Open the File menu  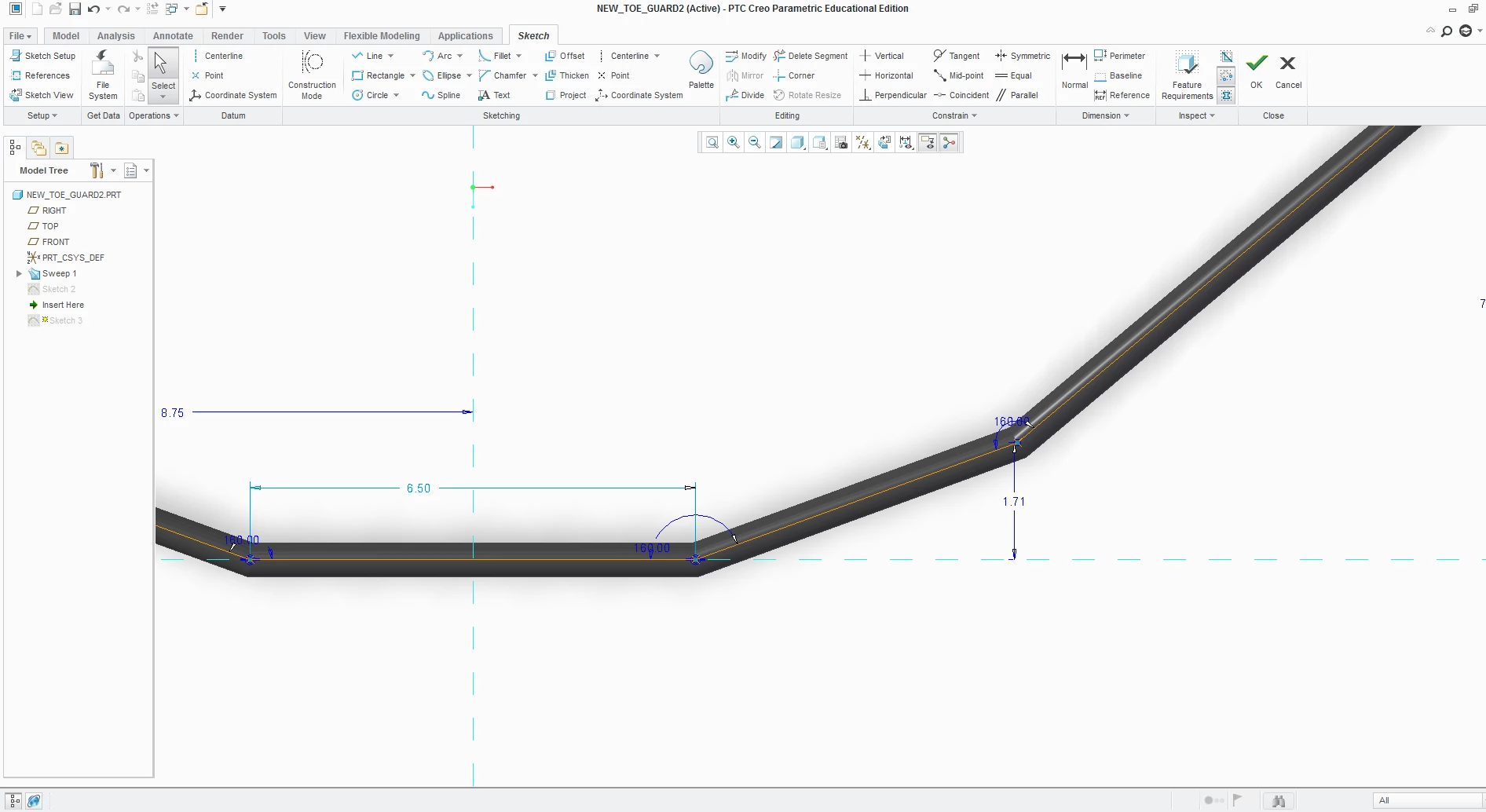click(20, 35)
